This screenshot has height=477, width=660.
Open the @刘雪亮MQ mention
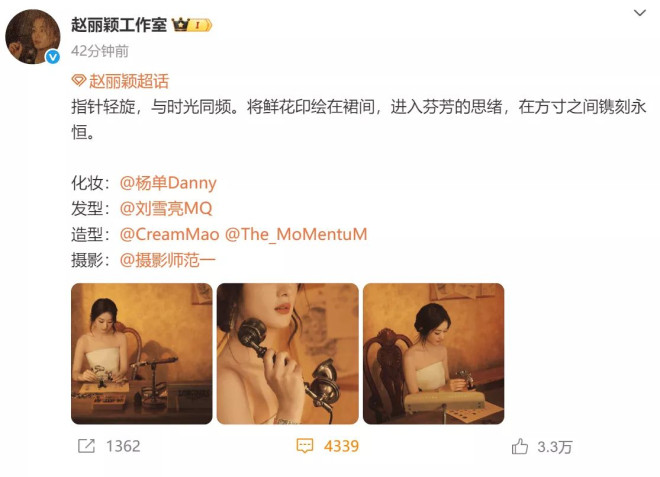tap(166, 208)
